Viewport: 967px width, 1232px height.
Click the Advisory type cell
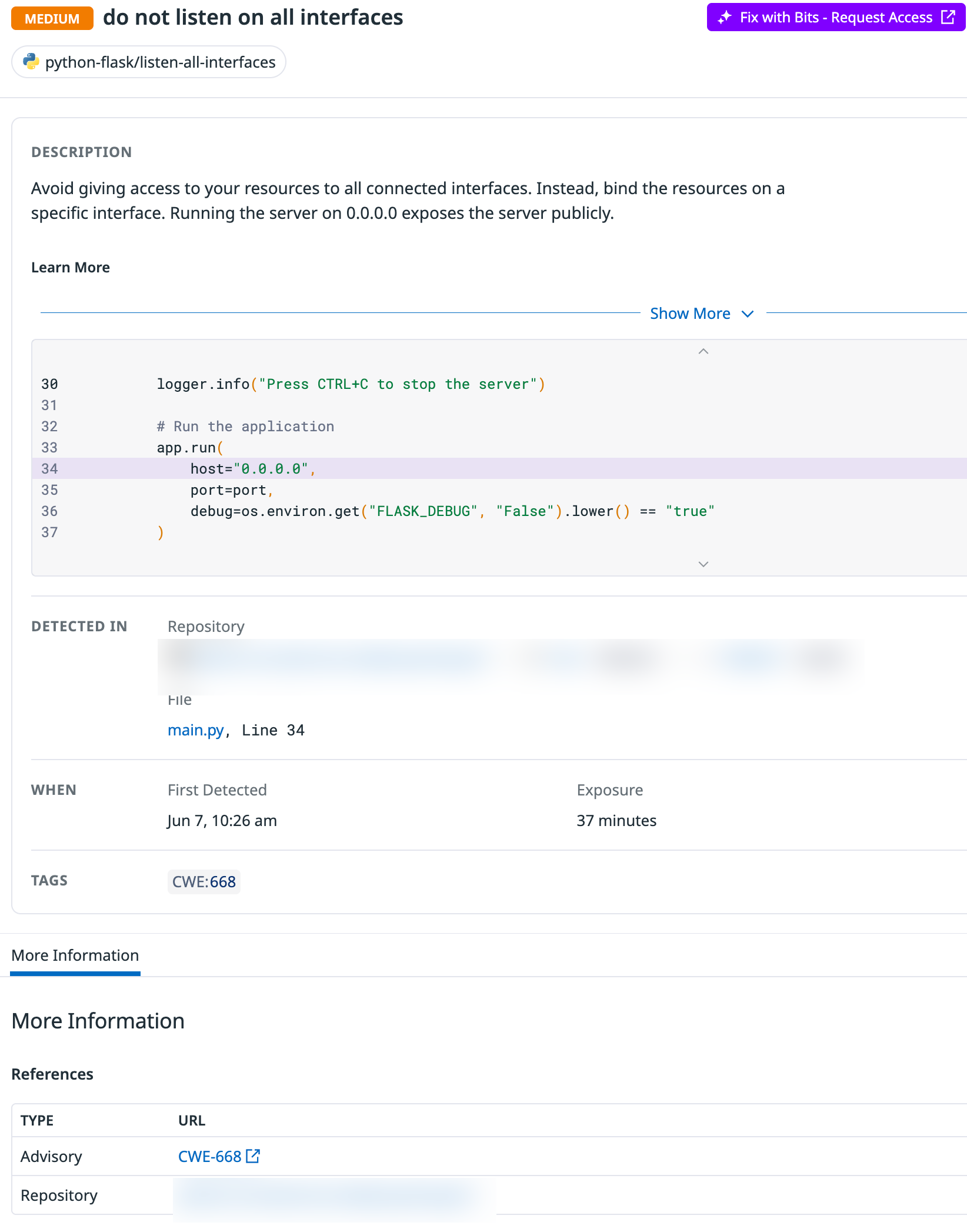[x=51, y=1157]
